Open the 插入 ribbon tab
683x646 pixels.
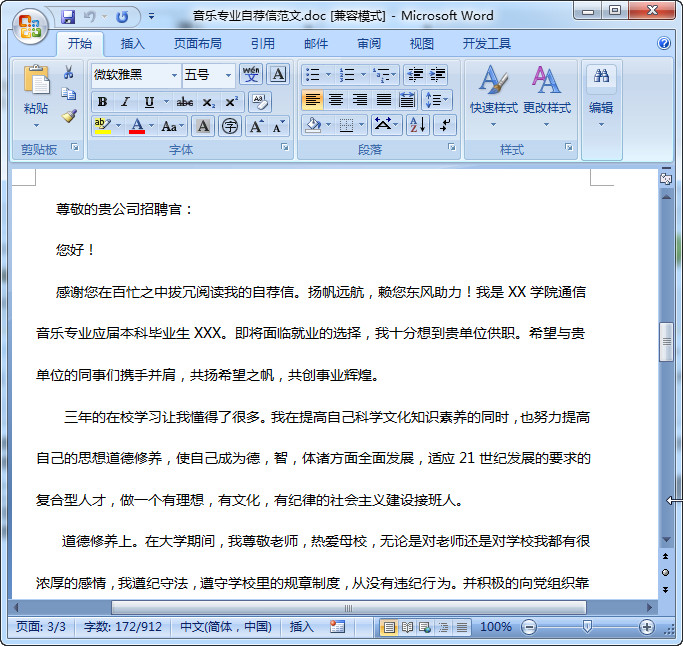(x=132, y=44)
